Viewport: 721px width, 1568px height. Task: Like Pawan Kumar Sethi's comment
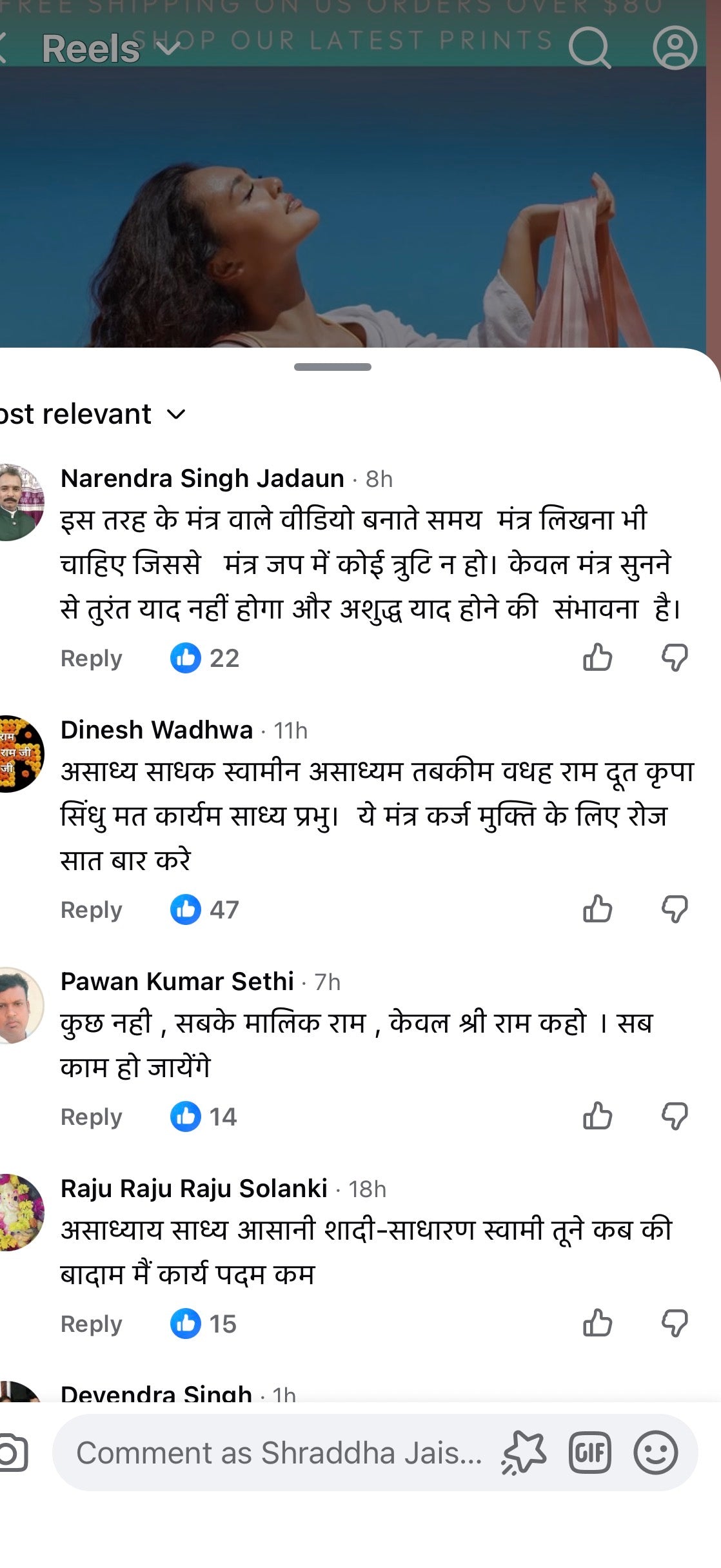(597, 1116)
